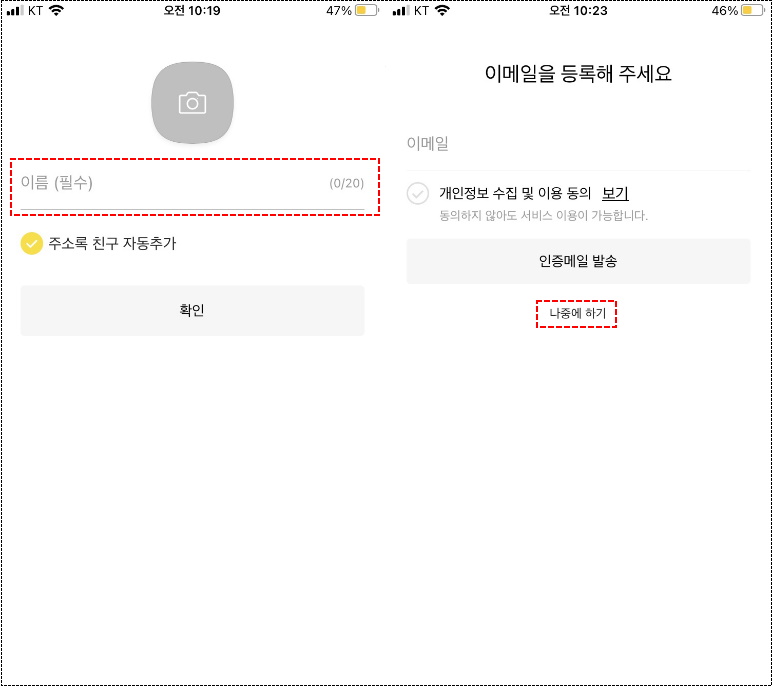Click the 나중에 하기 link

[577, 313]
